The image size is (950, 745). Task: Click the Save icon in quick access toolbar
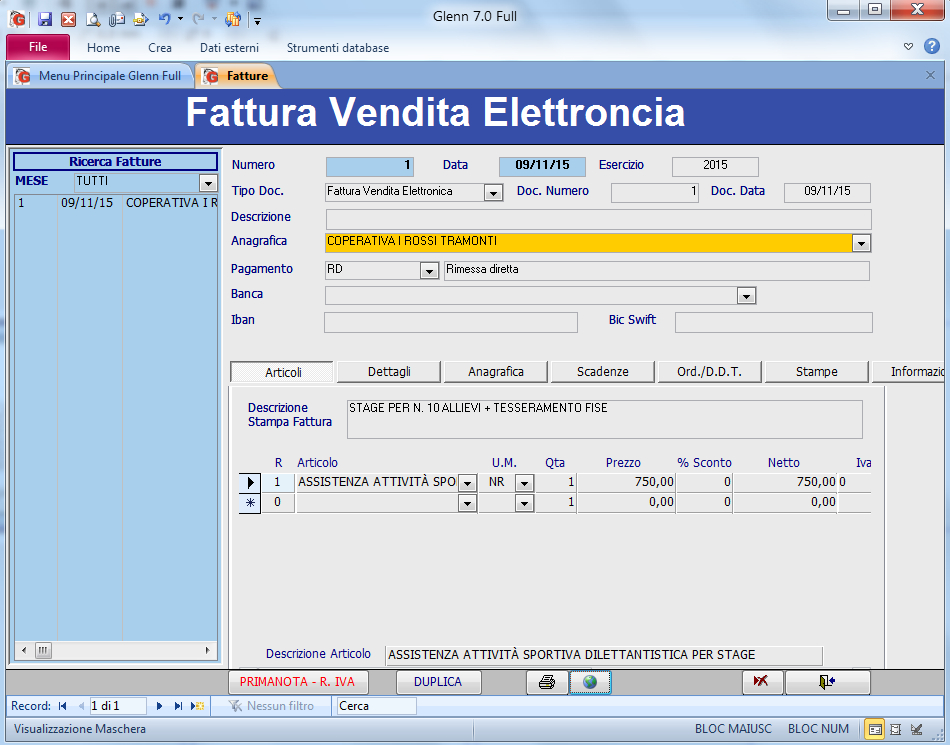tap(44, 19)
